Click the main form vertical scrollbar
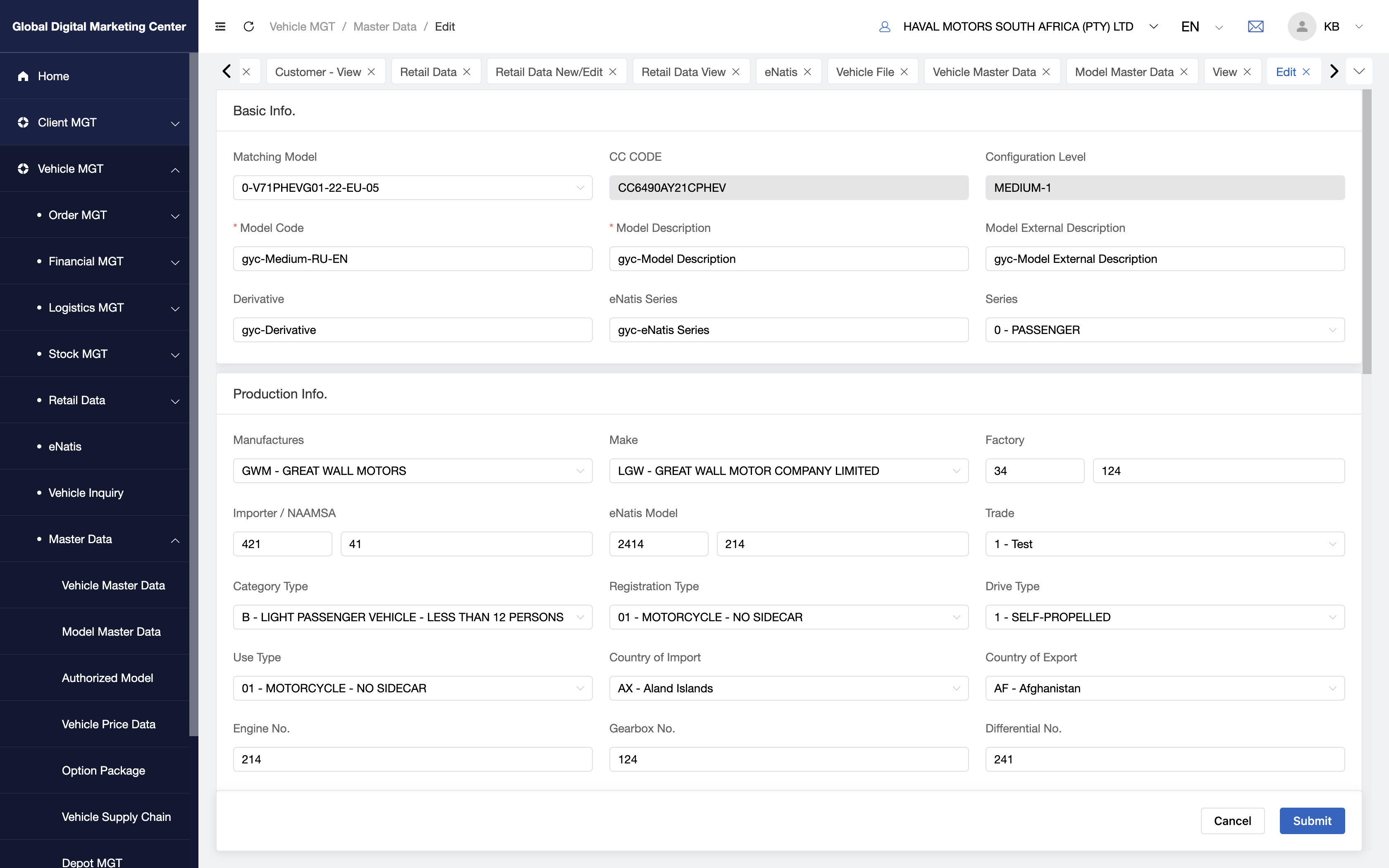 pos(1367,231)
